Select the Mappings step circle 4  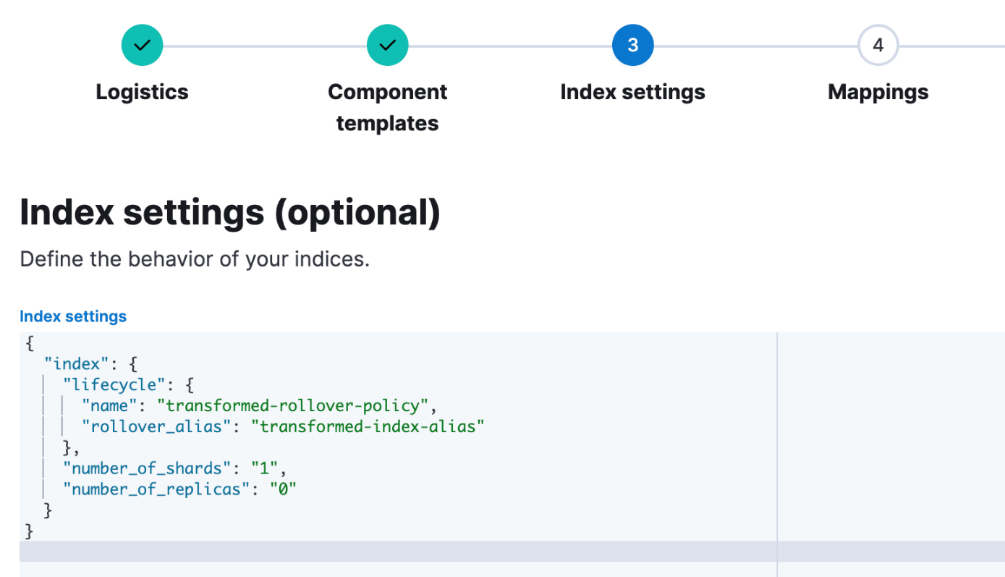pyautogui.click(x=877, y=44)
